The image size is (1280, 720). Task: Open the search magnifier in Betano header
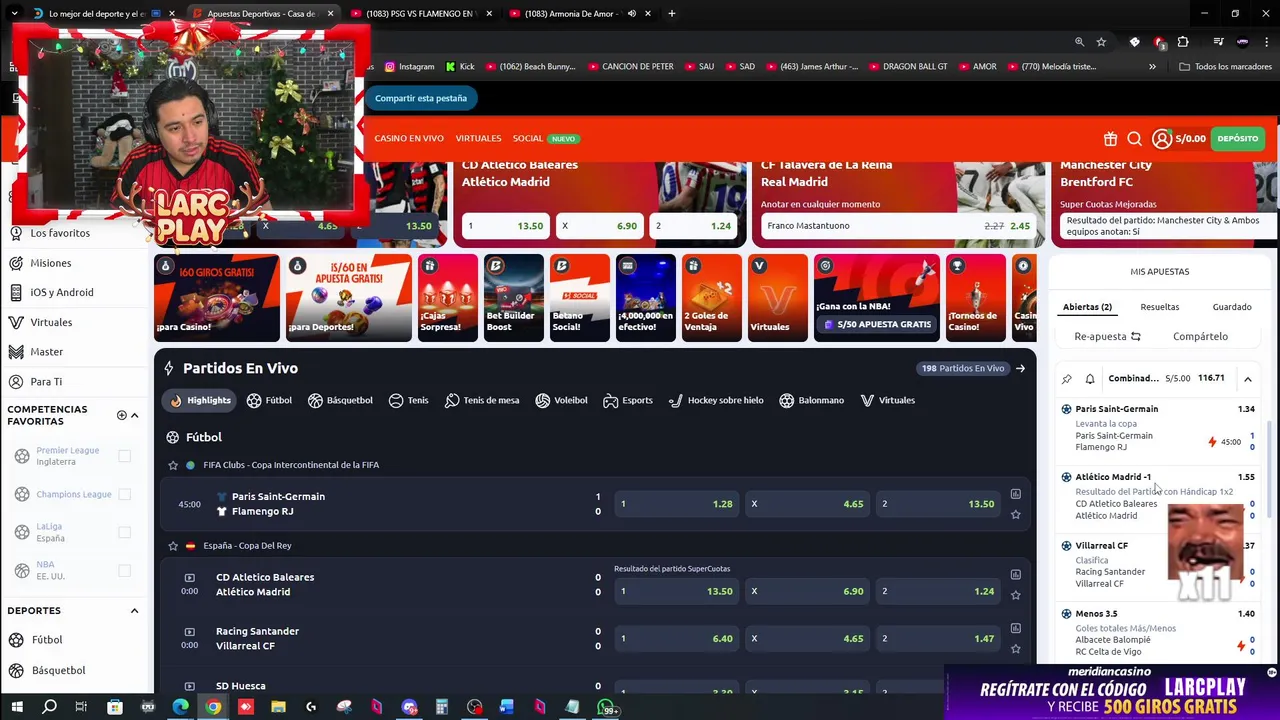1135,139
